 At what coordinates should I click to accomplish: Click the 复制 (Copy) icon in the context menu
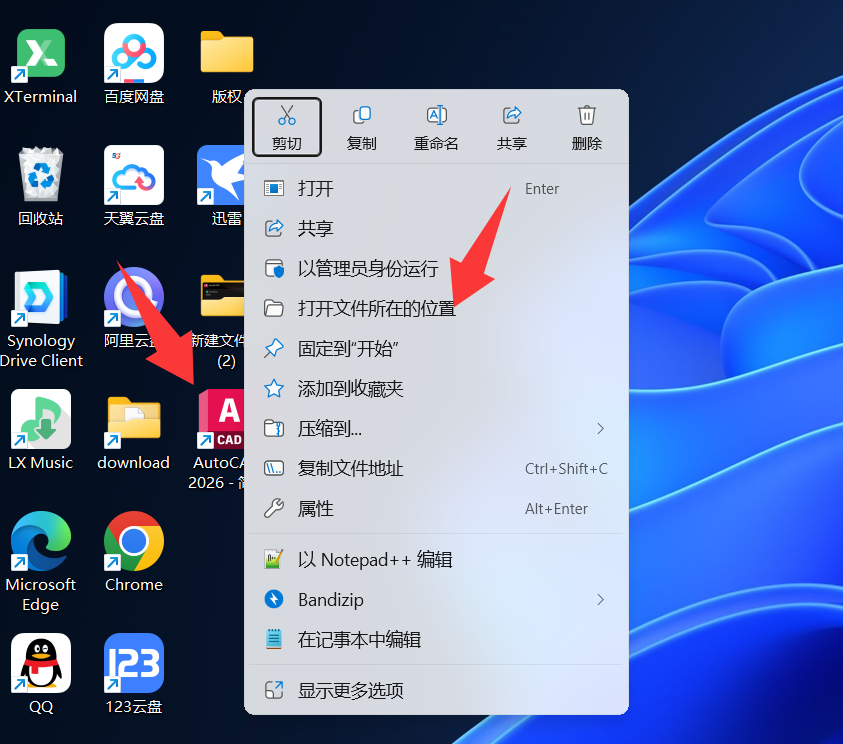(x=361, y=127)
